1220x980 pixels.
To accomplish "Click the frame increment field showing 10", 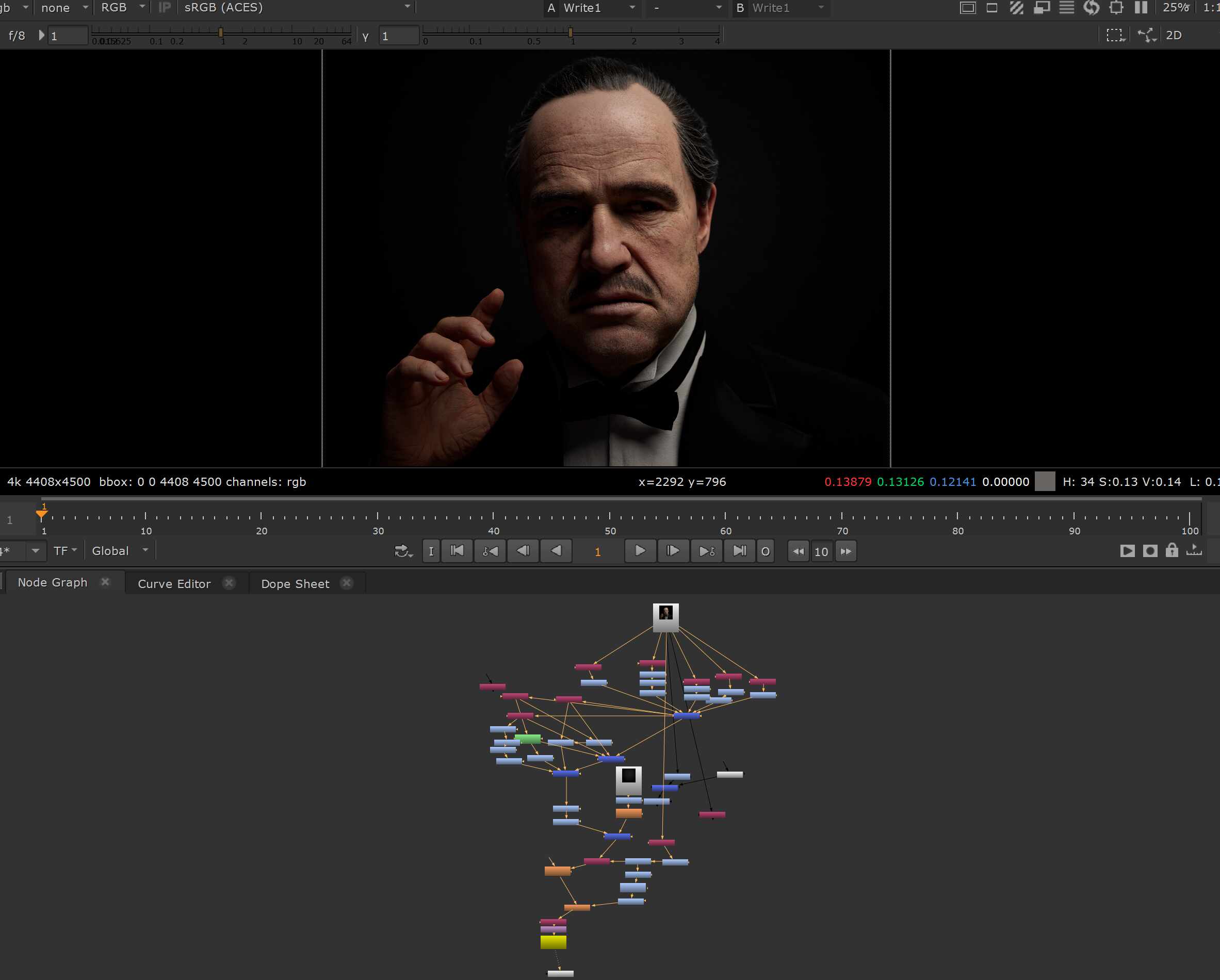I will [x=822, y=552].
